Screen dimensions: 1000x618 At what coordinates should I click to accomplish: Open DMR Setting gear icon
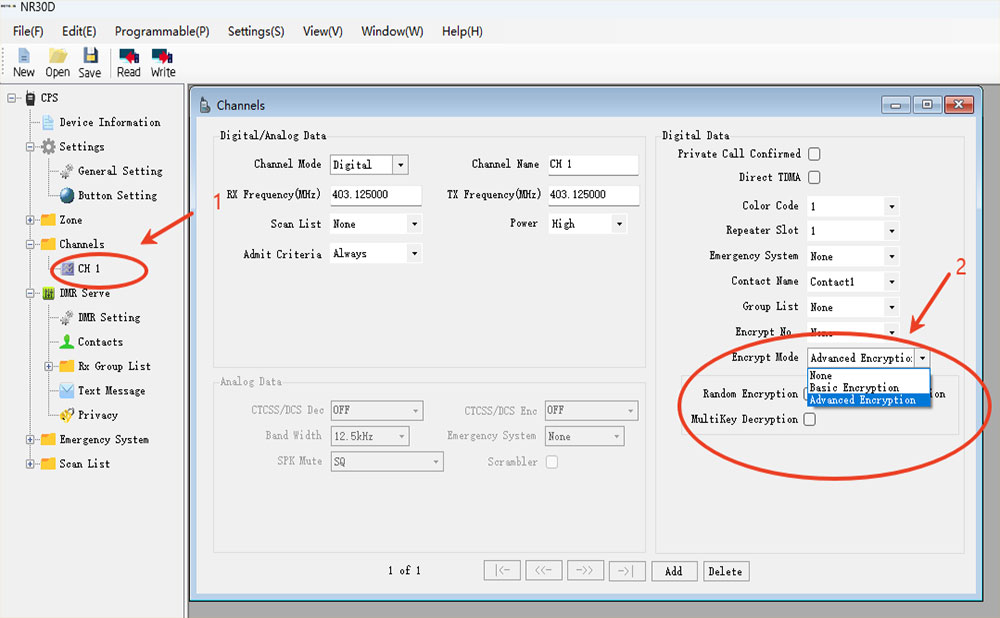pyautogui.click(x=66, y=318)
